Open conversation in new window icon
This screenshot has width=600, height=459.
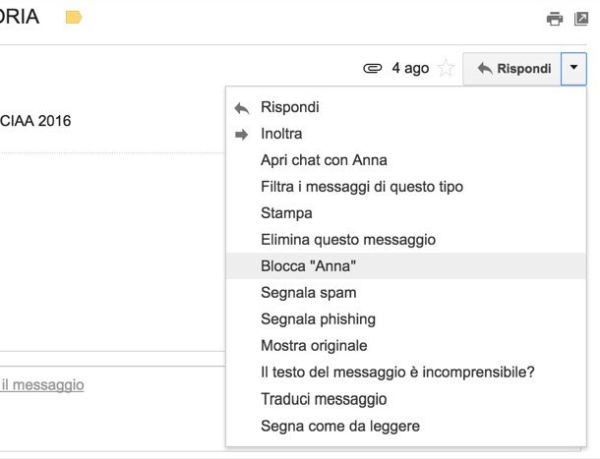(x=581, y=18)
